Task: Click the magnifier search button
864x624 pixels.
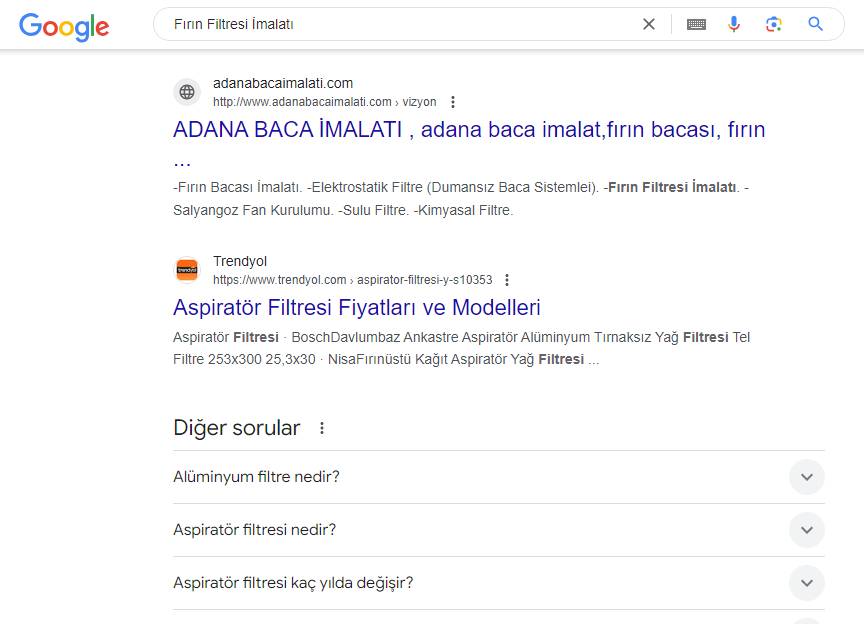Action: 816,24
